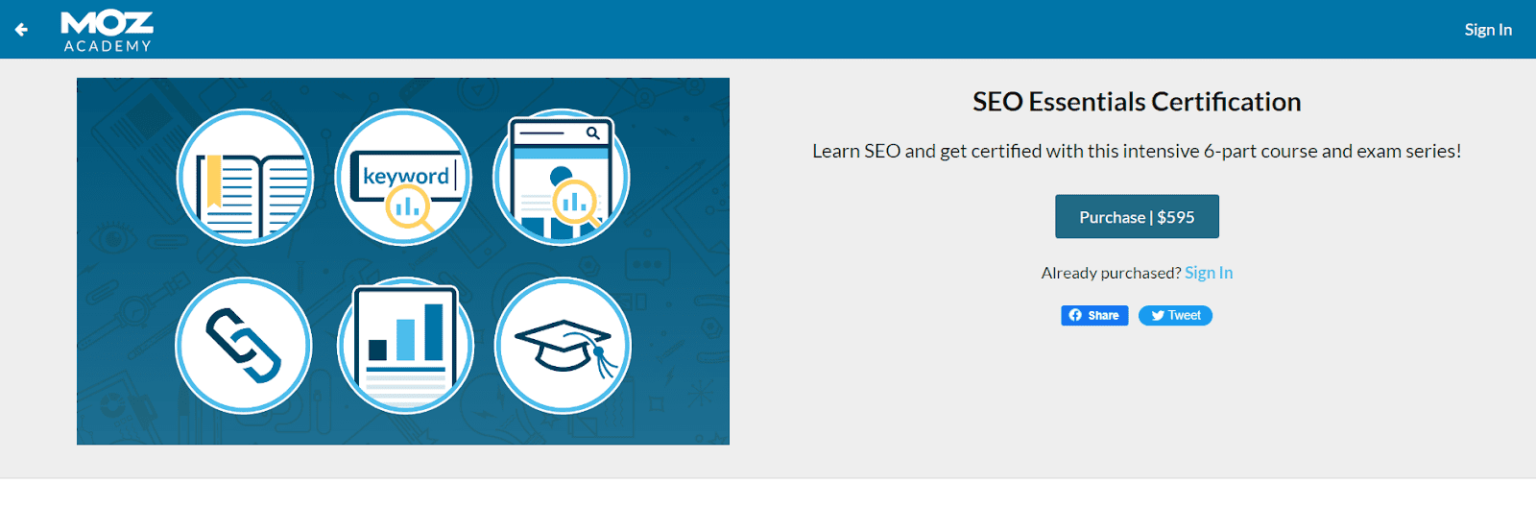Viewport: 1536px width, 508px height.
Task: Share the course on Facebook
Action: tap(1094, 315)
